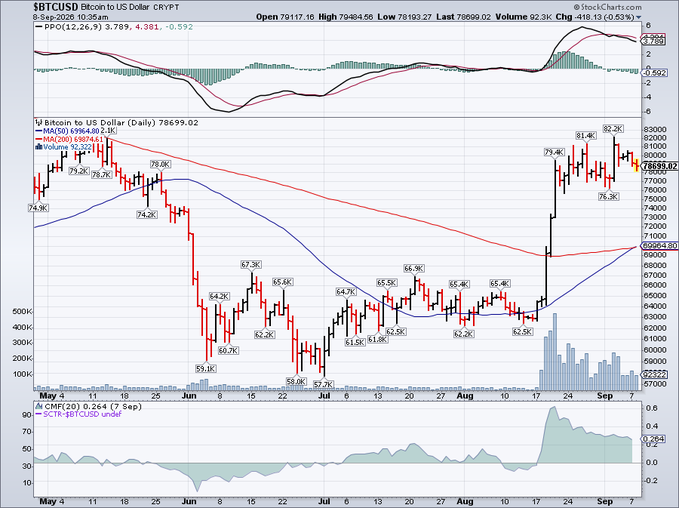The image size is (679, 508).
Task: Click the 74.9K low price annotation
Action: [x=38, y=208]
